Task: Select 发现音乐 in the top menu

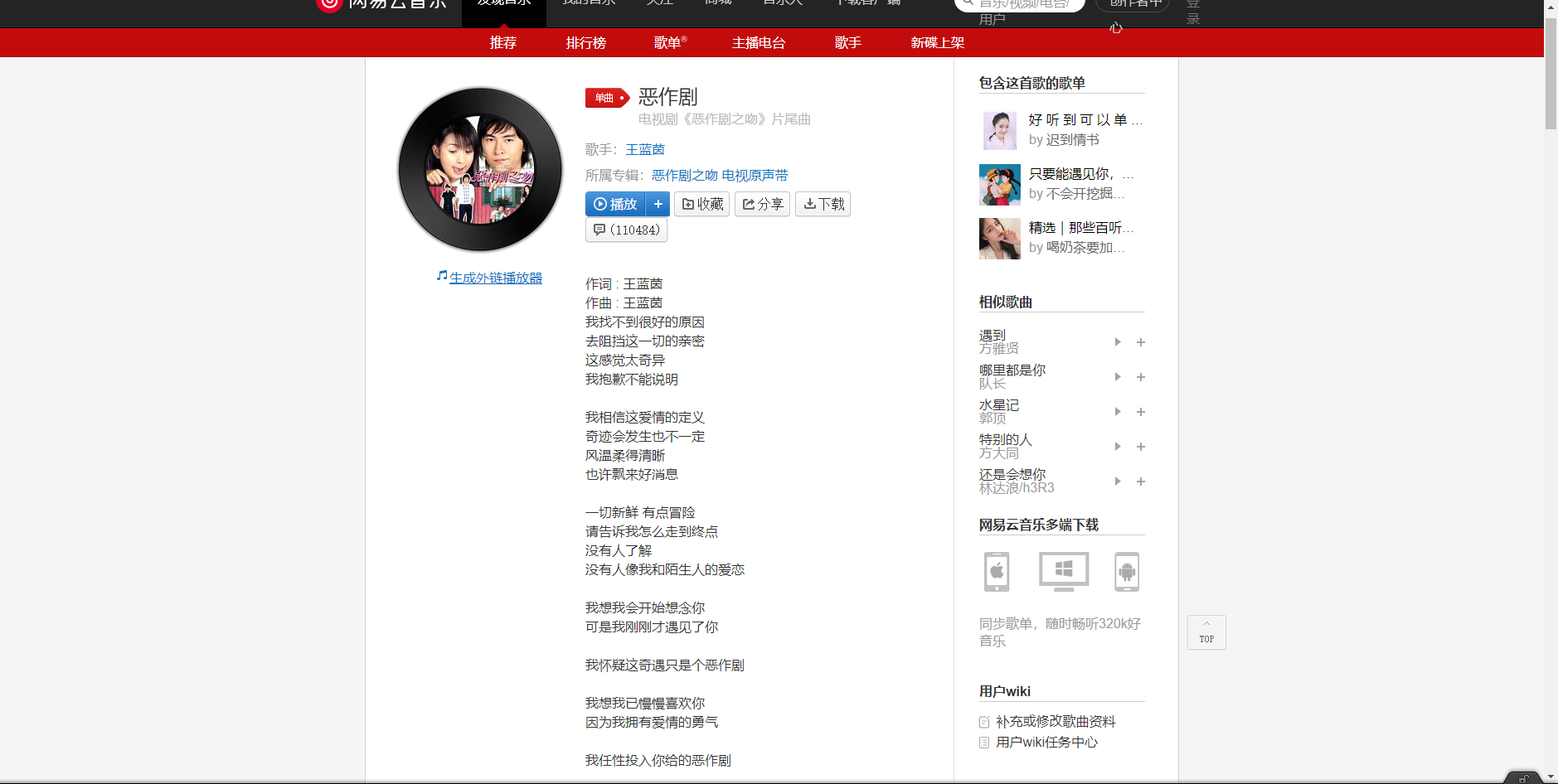Action: pyautogui.click(x=503, y=4)
